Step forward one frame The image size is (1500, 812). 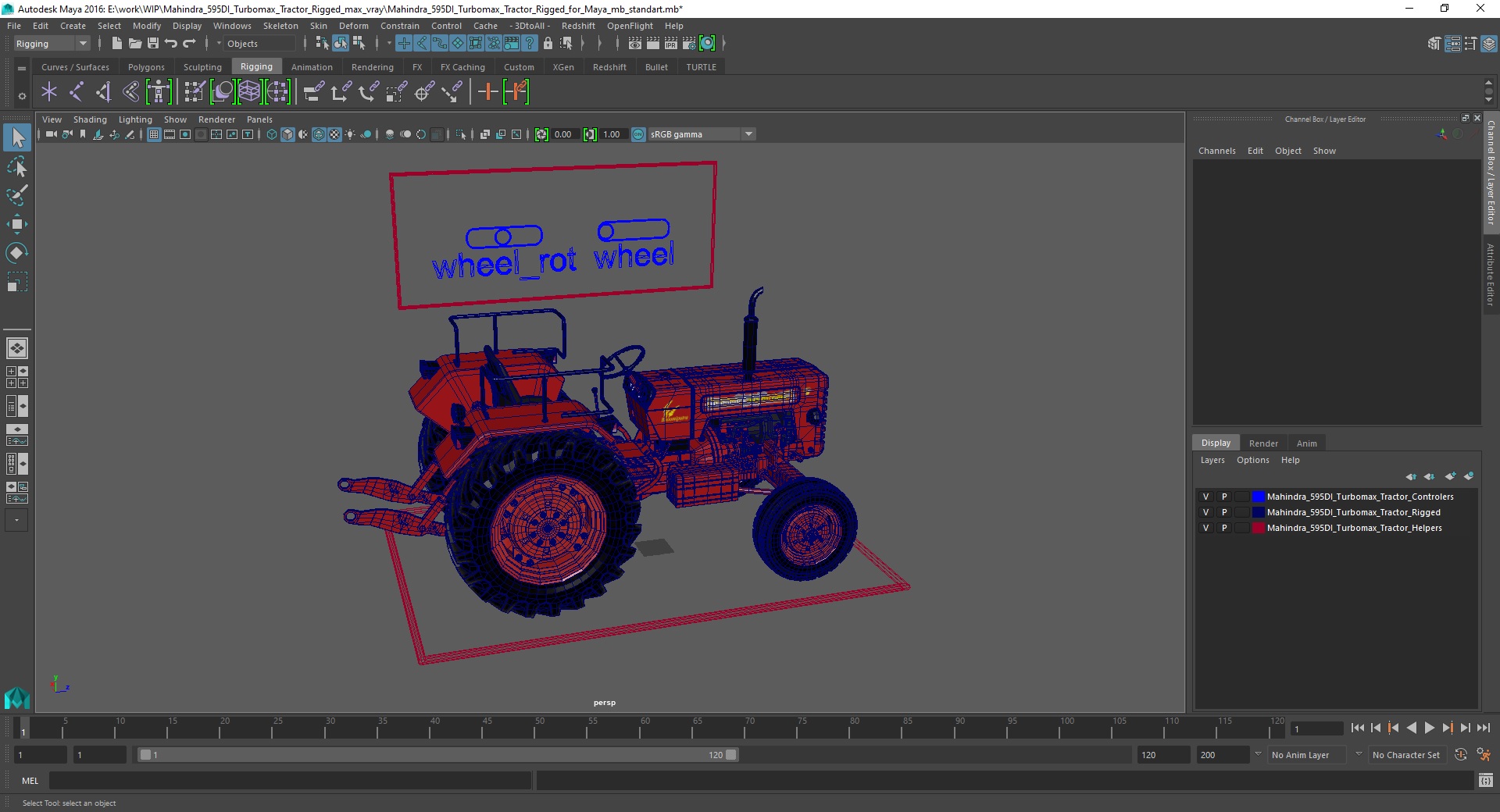pyautogui.click(x=1465, y=728)
